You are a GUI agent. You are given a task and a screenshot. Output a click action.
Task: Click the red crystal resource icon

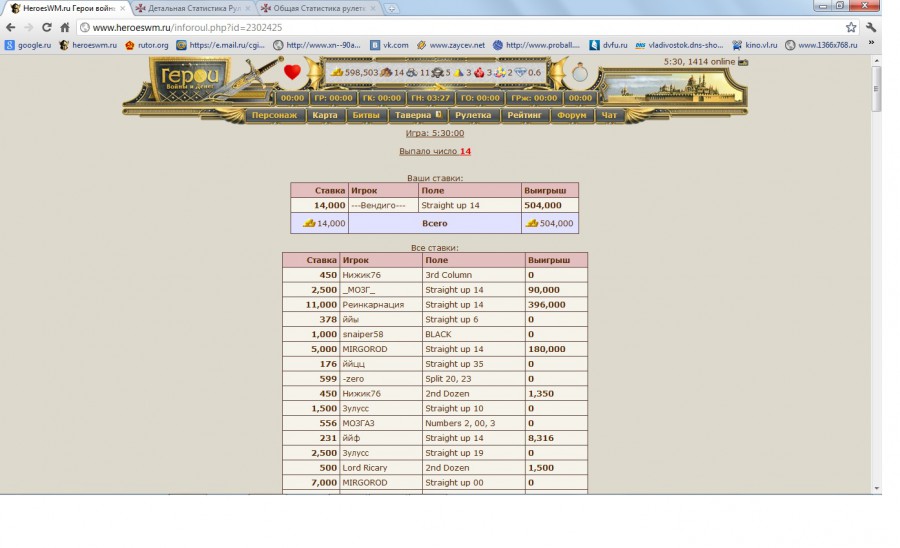pos(479,72)
